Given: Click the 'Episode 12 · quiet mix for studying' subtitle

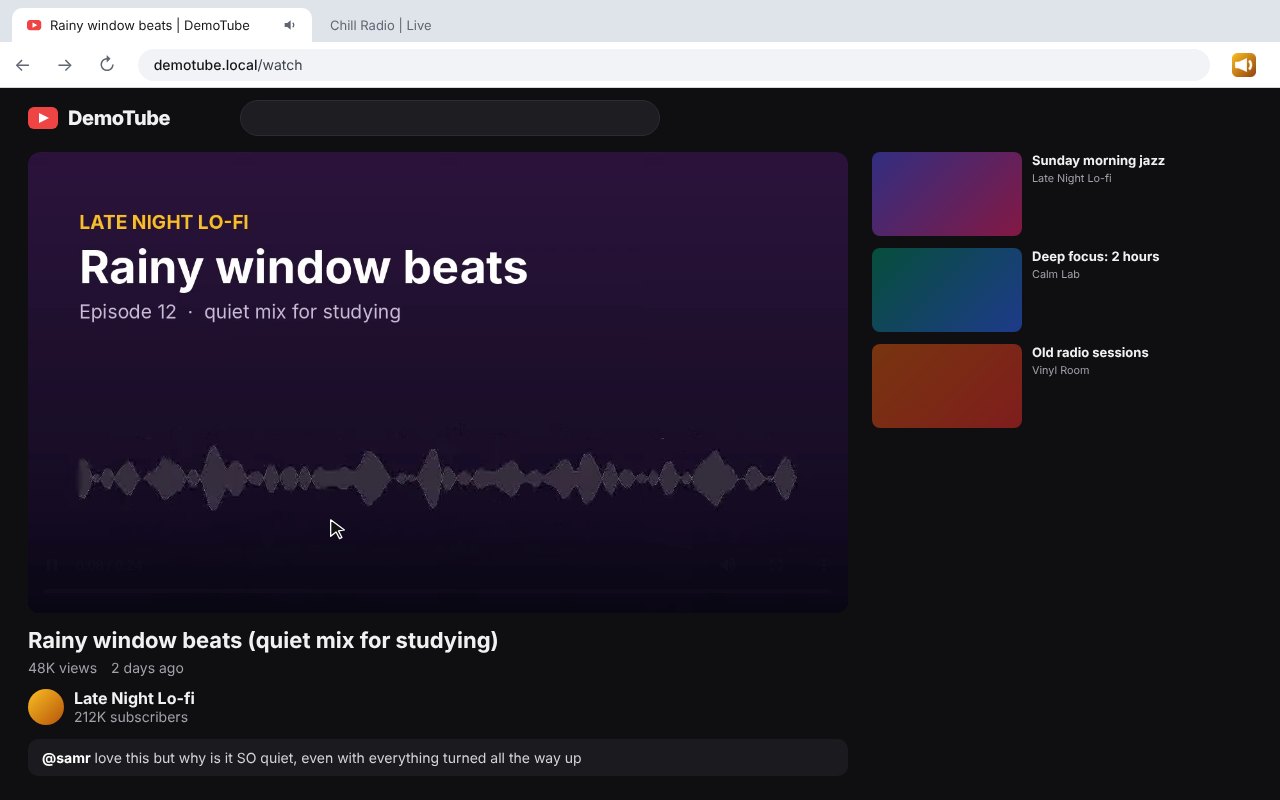Looking at the screenshot, I should click(x=240, y=312).
